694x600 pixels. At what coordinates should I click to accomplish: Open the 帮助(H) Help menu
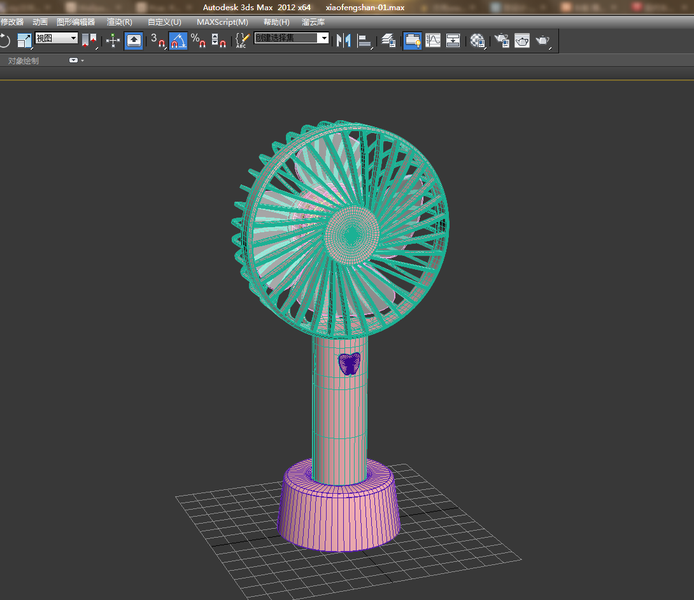coord(276,22)
